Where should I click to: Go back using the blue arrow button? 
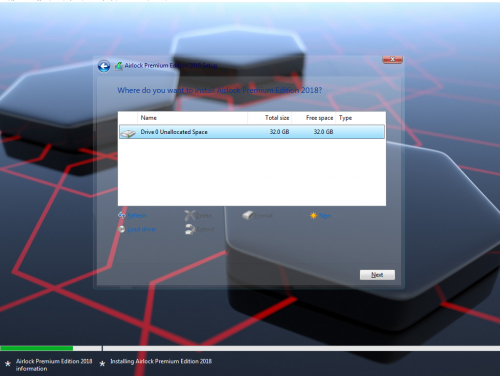click(x=104, y=66)
